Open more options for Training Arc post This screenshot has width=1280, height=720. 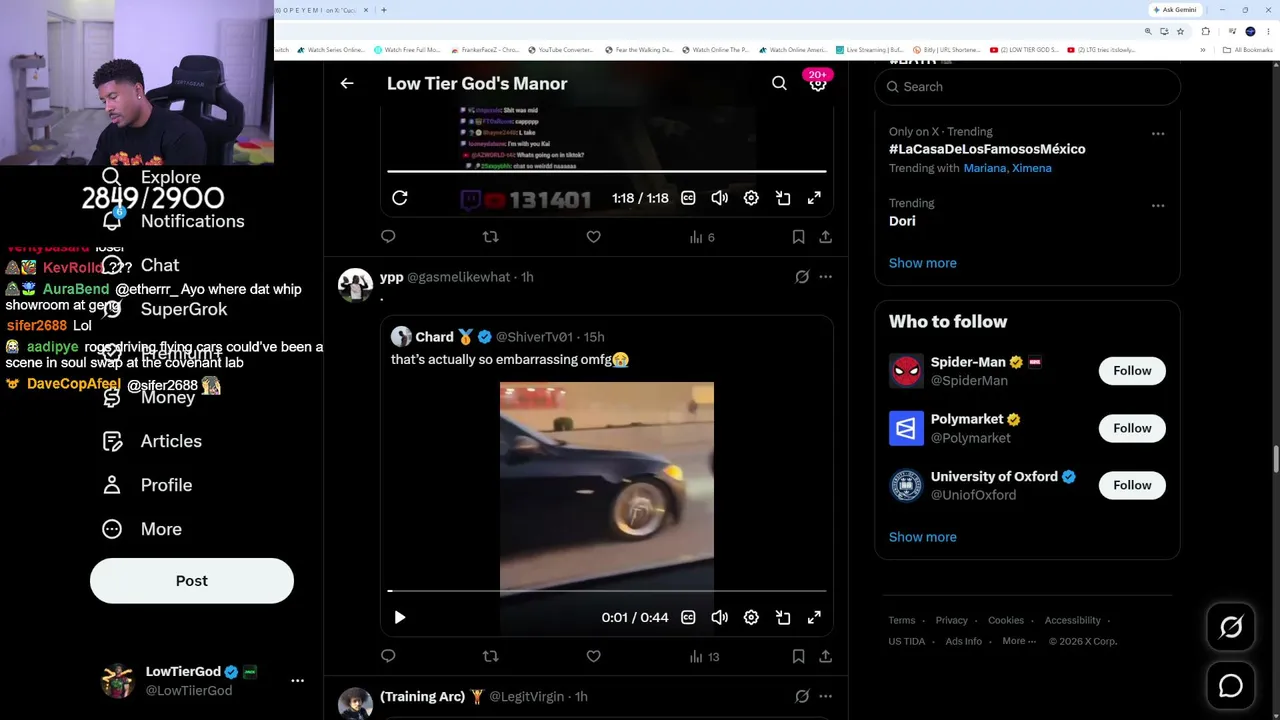[x=825, y=696]
